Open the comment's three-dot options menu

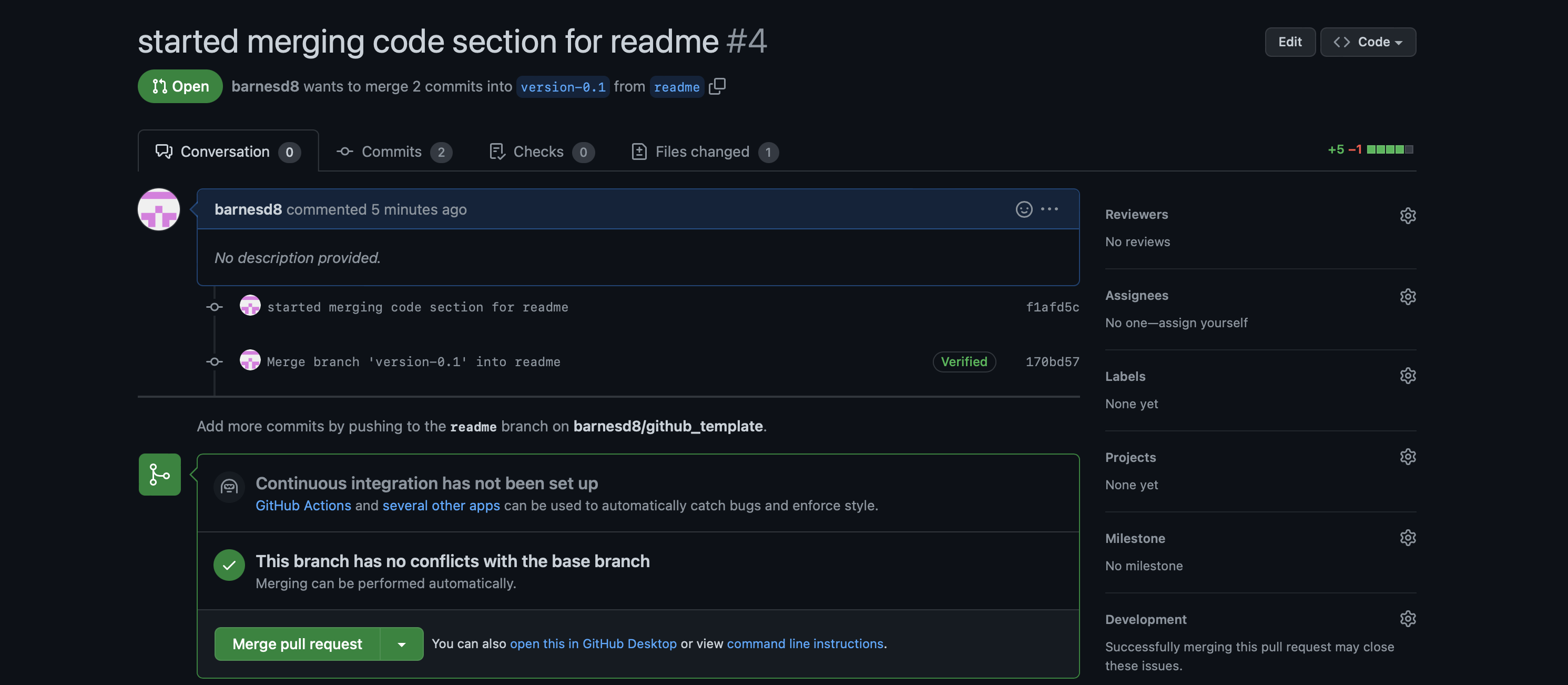click(x=1050, y=209)
